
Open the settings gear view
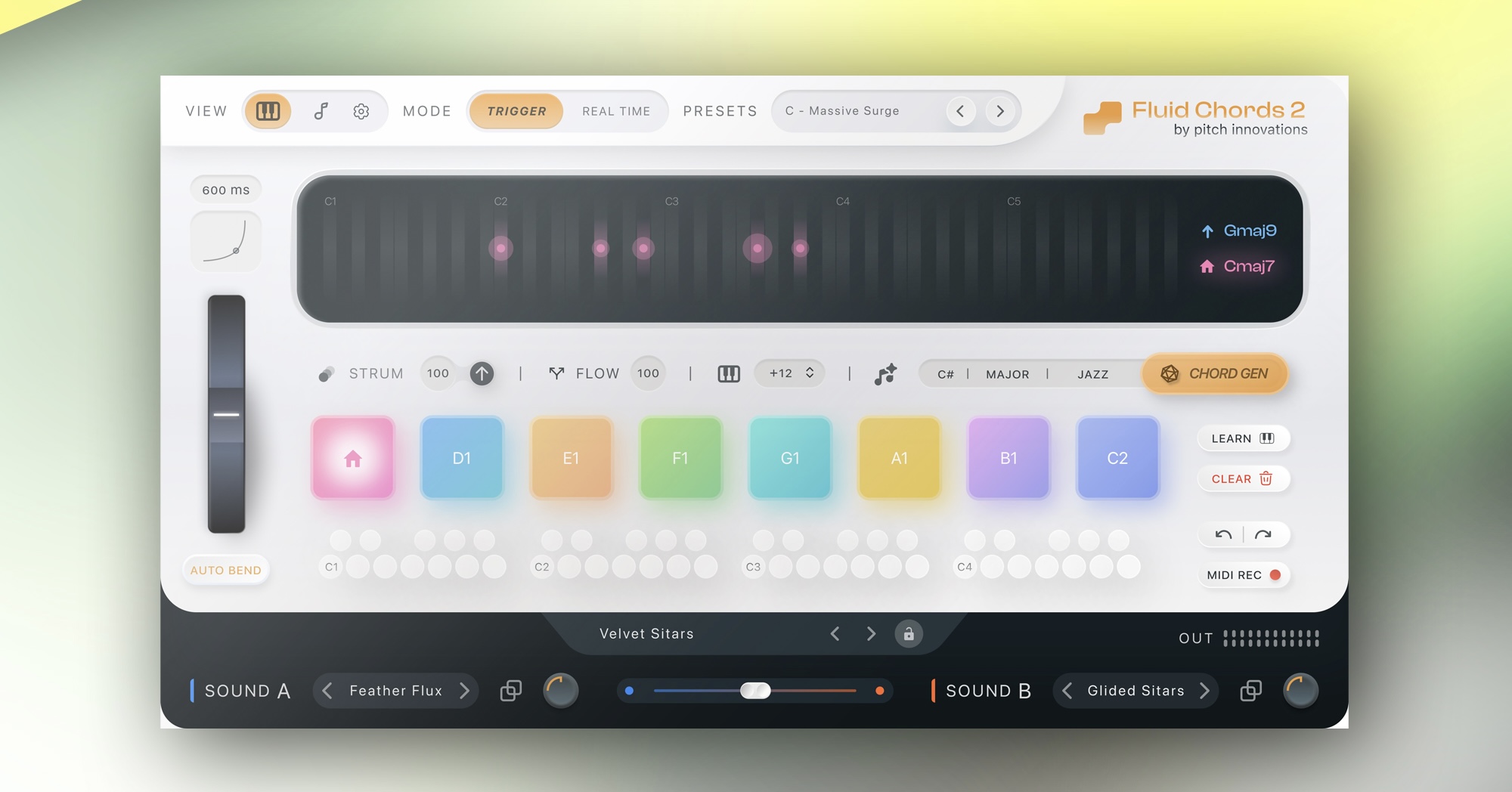(361, 111)
